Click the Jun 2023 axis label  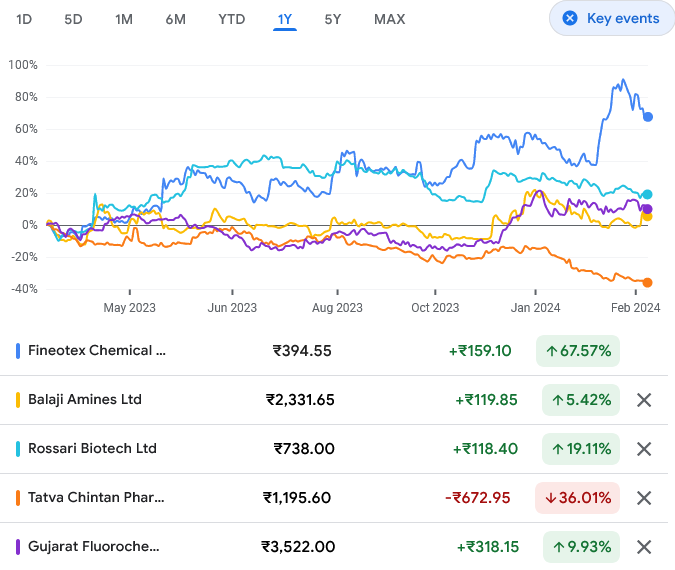[232, 308]
